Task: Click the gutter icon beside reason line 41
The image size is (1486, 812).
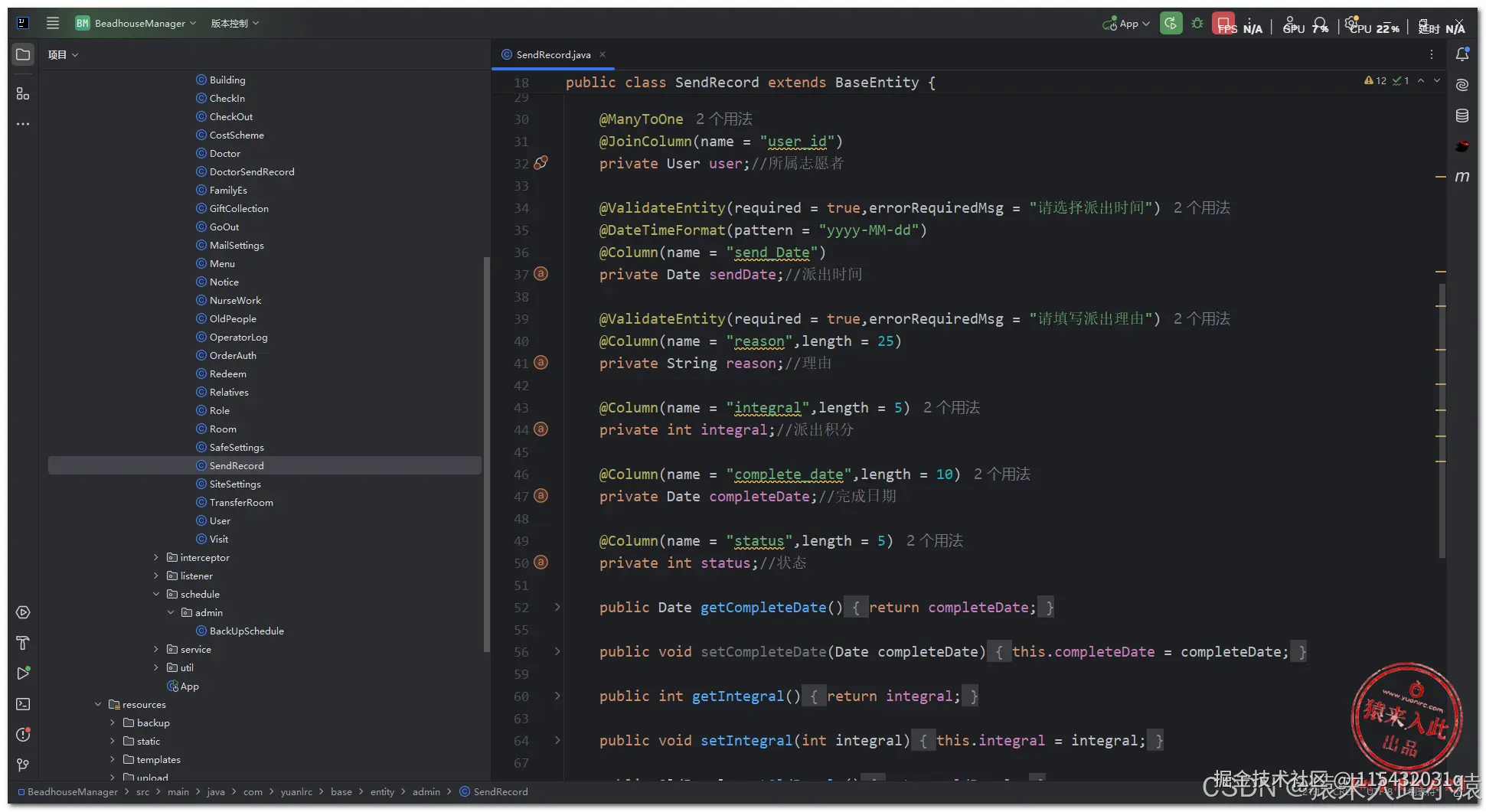Action: coord(541,362)
